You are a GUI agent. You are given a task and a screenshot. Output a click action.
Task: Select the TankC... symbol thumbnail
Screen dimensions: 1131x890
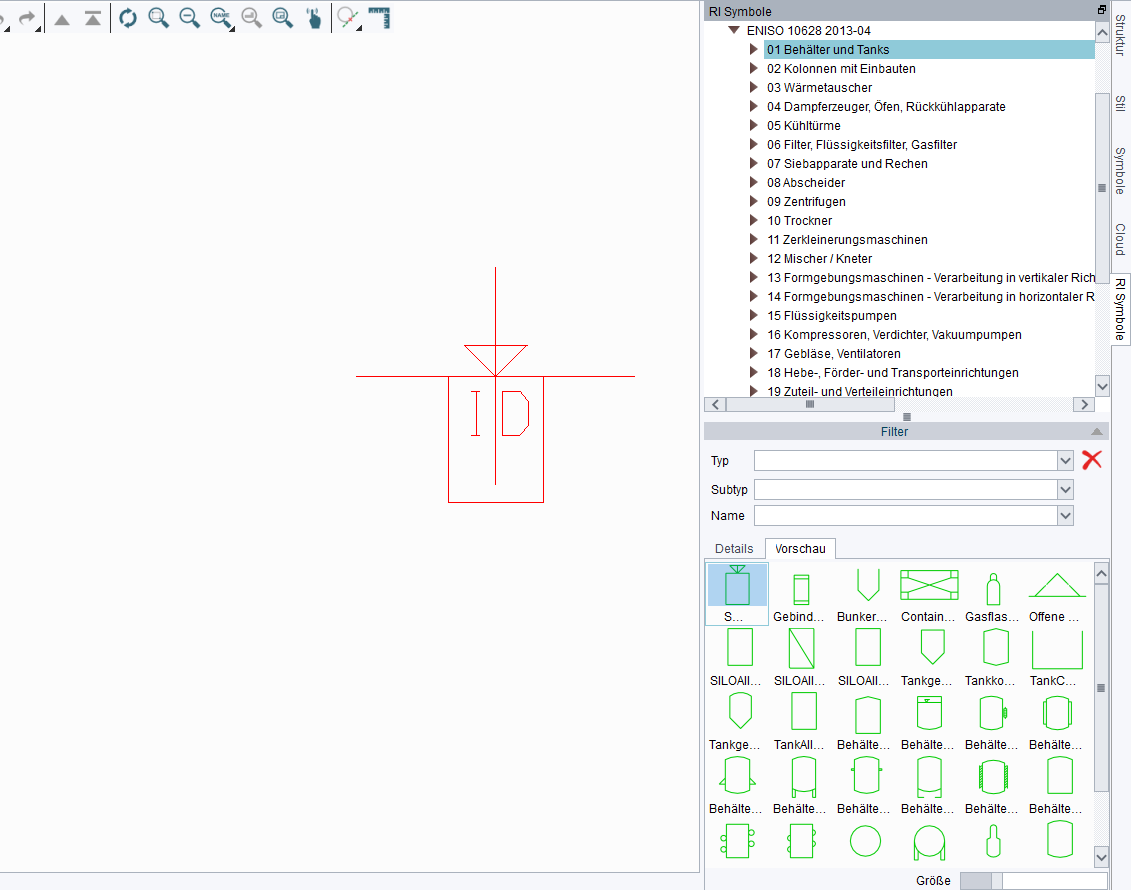click(x=1056, y=657)
